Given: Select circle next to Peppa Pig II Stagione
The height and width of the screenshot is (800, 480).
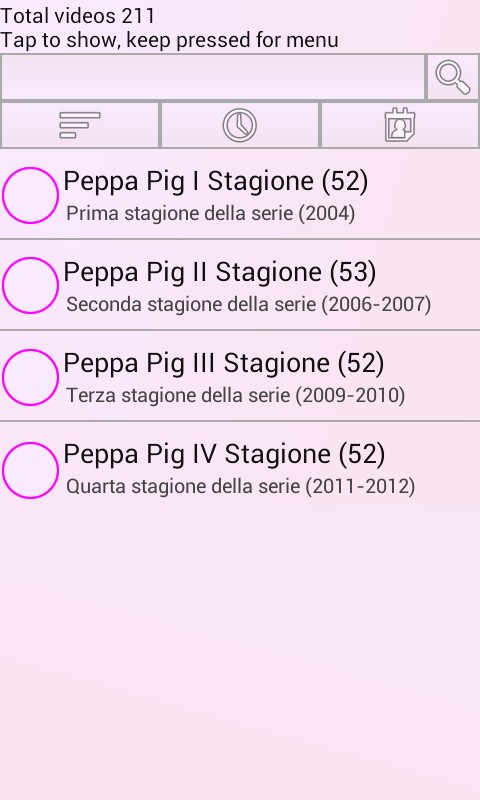Looking at the screenshot, I should pyautogui.click(x=30, y=285).
